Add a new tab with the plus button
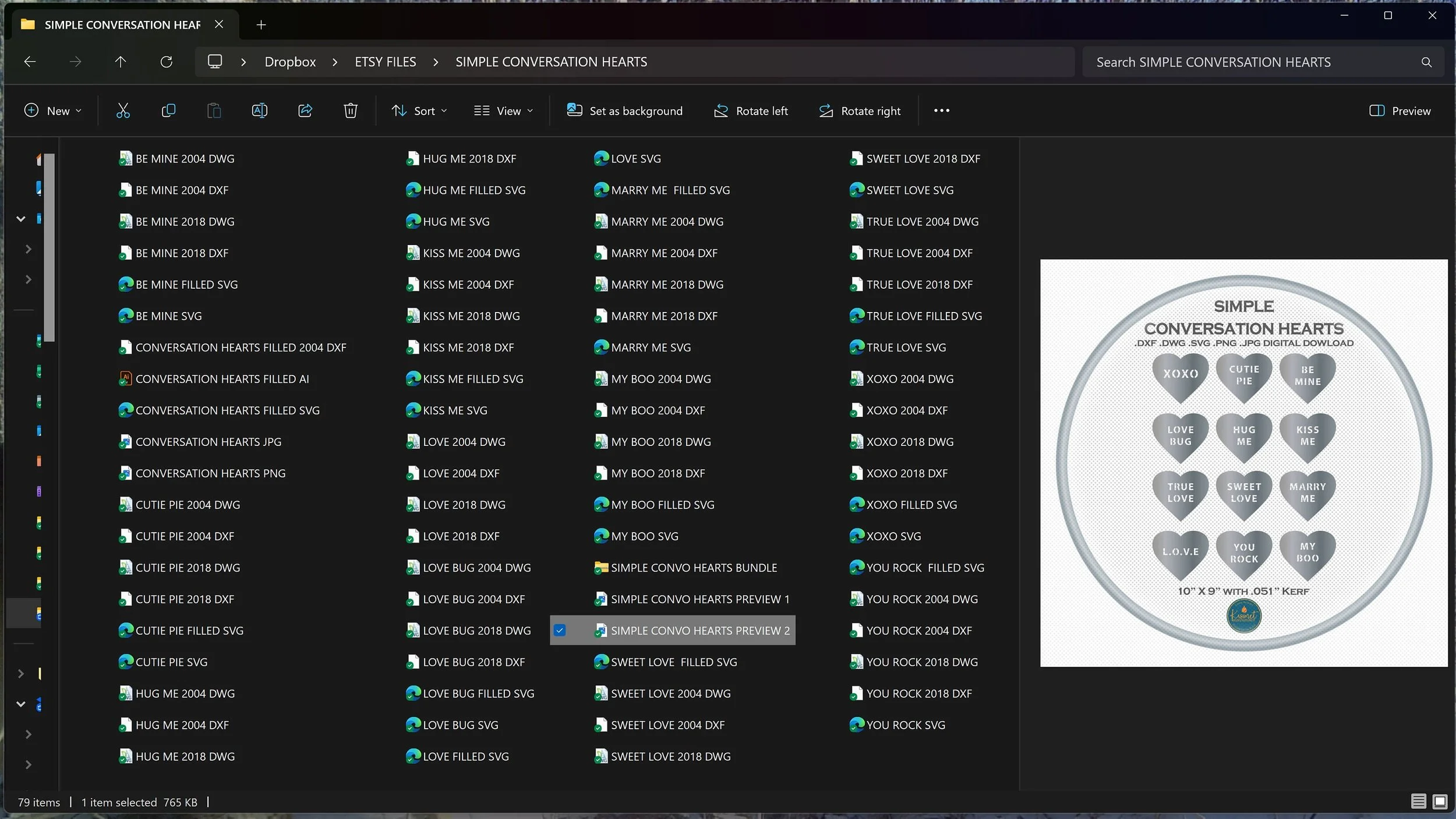This screenshot has width=1456, height=819. 261,24
